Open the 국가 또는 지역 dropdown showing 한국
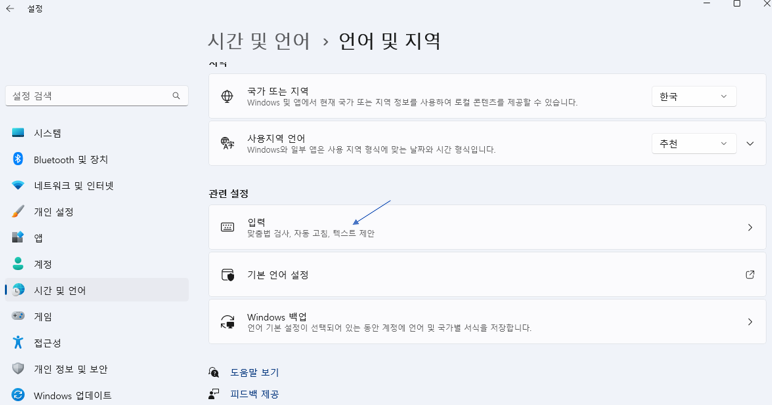Screen dimensions: 772x405 click(x=694, y=97)
